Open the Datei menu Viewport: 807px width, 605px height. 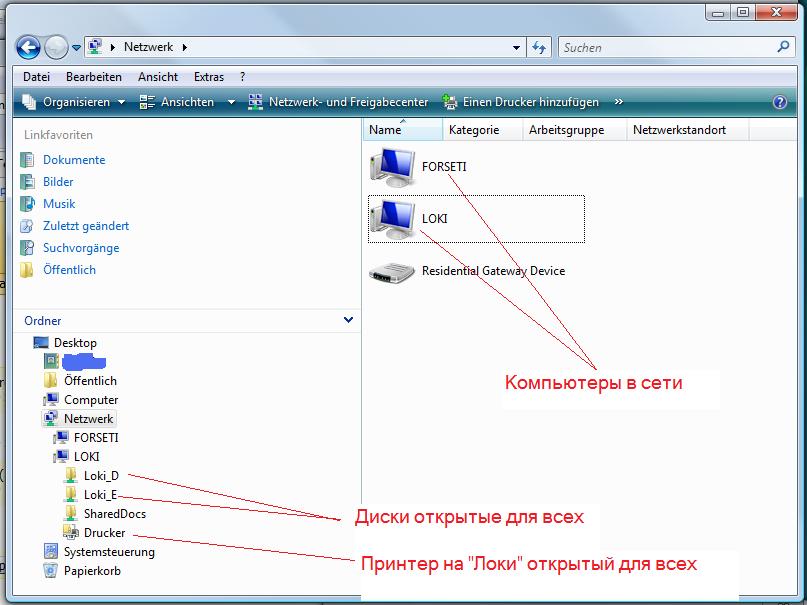click(37, 77)
